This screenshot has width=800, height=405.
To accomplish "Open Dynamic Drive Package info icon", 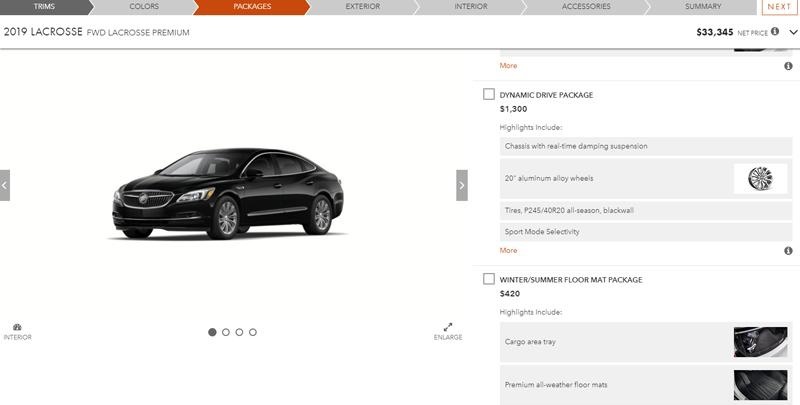I will click(788, 250).
